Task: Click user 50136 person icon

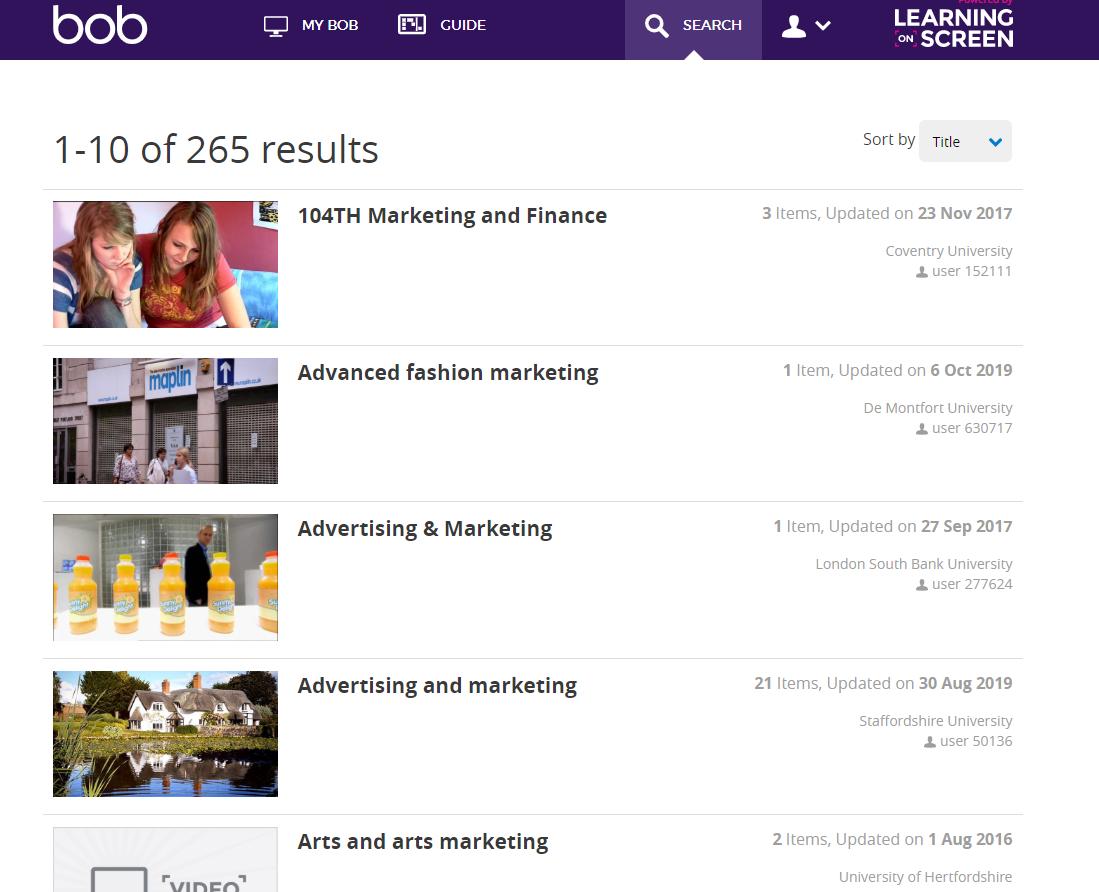Action: click(930, 742)
